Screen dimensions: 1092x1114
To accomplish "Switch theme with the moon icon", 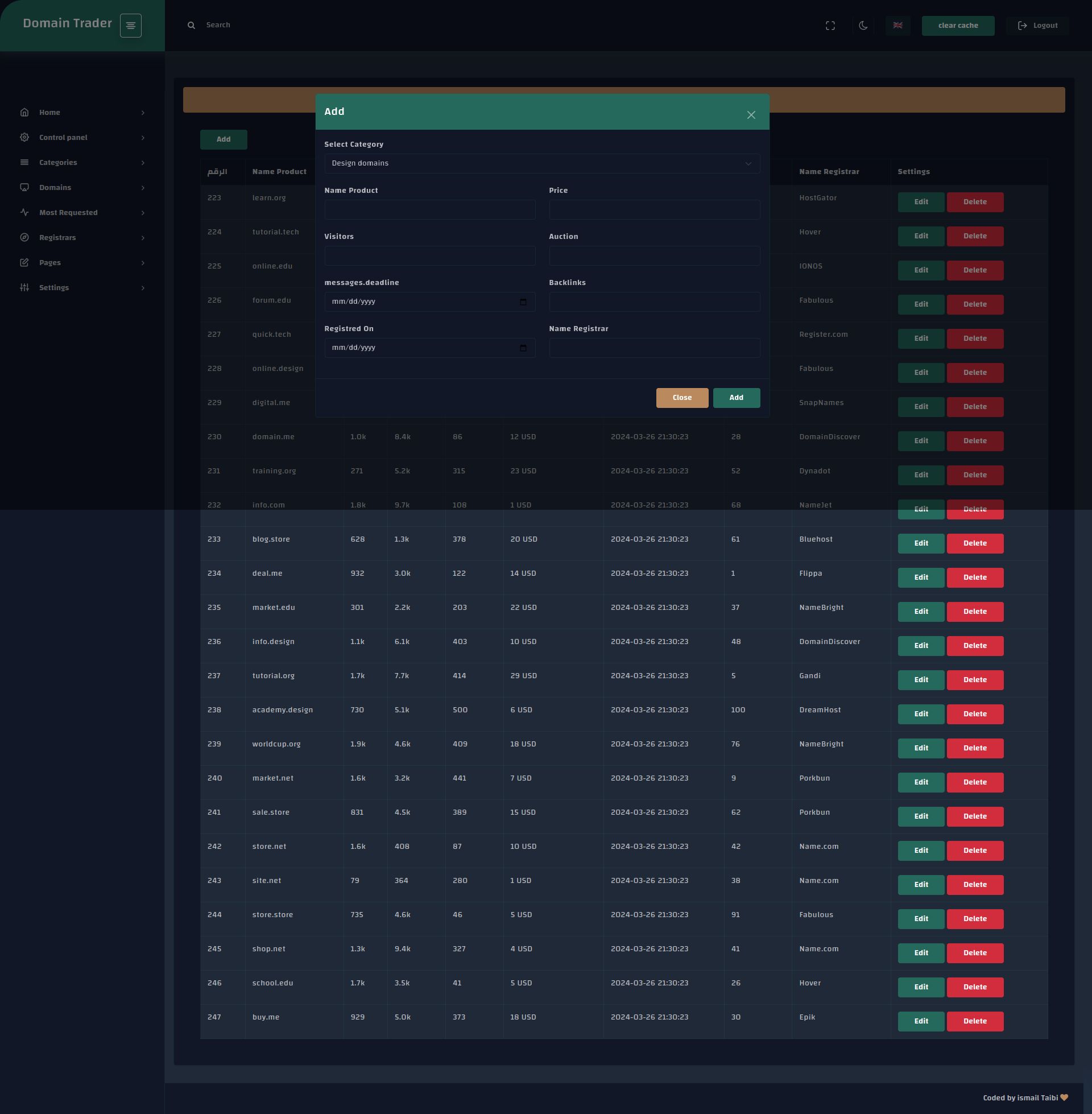I will coord(863,26).
